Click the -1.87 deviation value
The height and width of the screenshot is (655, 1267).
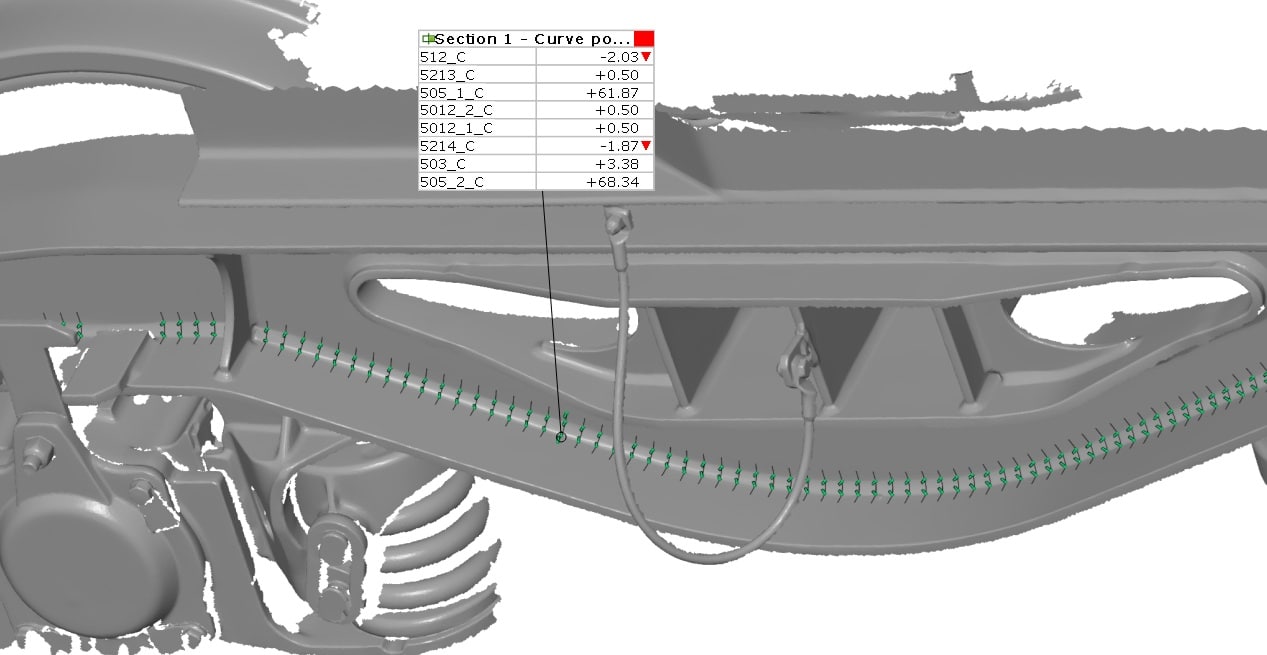[617, 146]
